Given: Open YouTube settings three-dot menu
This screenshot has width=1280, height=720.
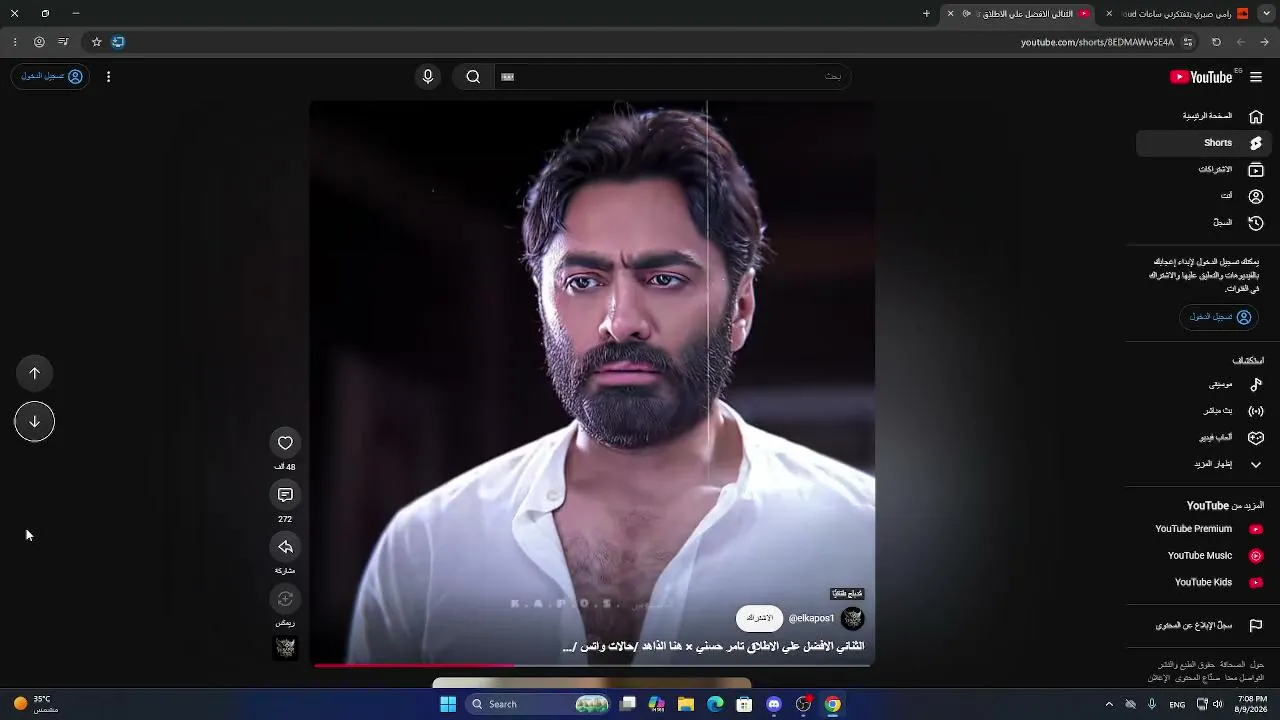Looking at the screenshot, I should 108,77.
